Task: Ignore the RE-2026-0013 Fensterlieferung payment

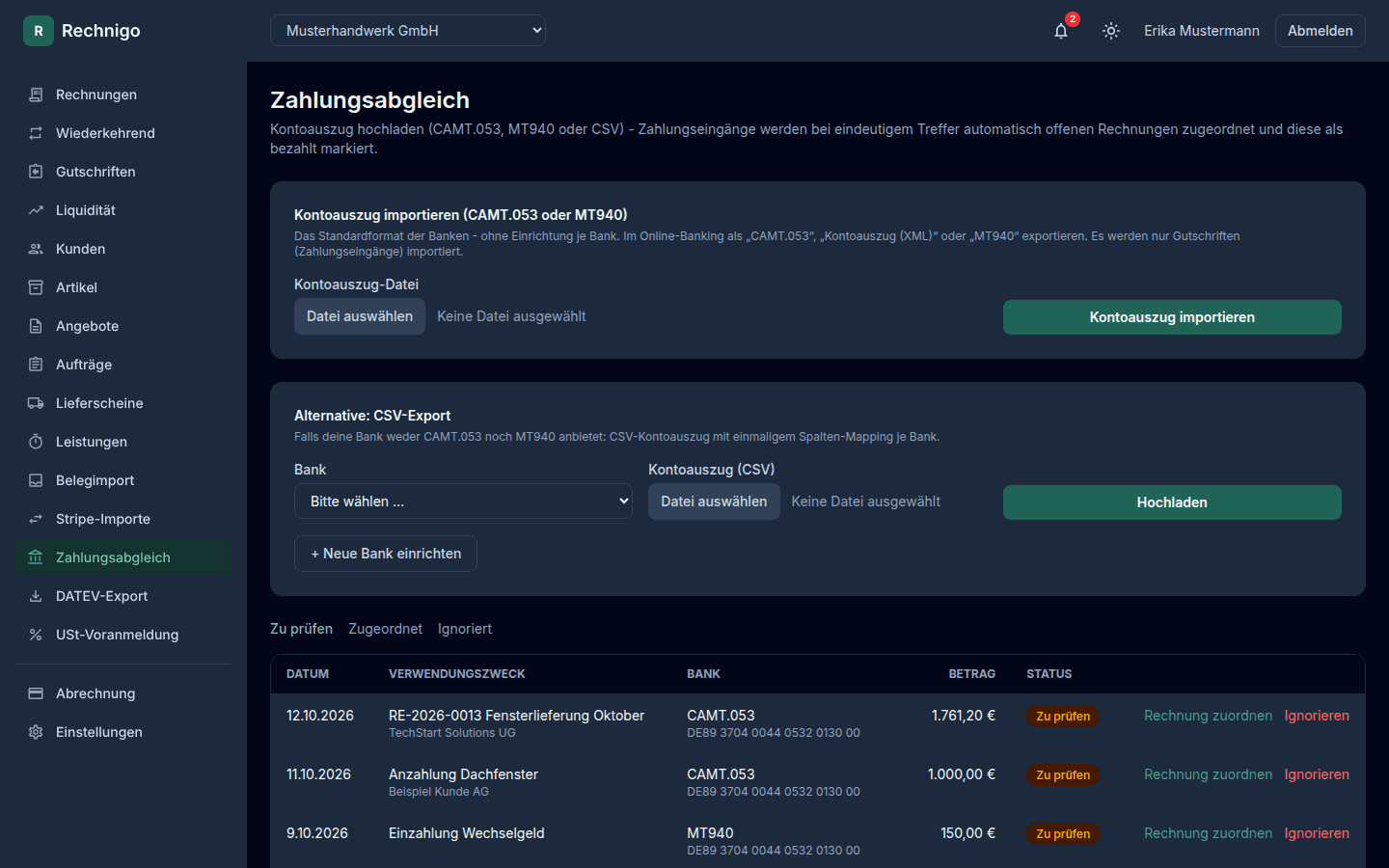Action: (1317, 716)
